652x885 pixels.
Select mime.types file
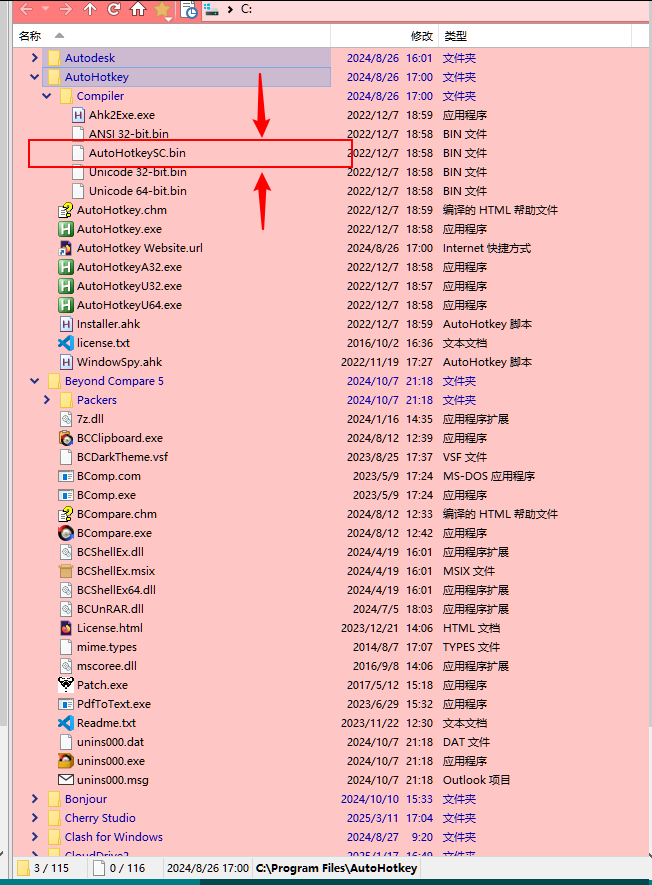click(x=107, y=647)
